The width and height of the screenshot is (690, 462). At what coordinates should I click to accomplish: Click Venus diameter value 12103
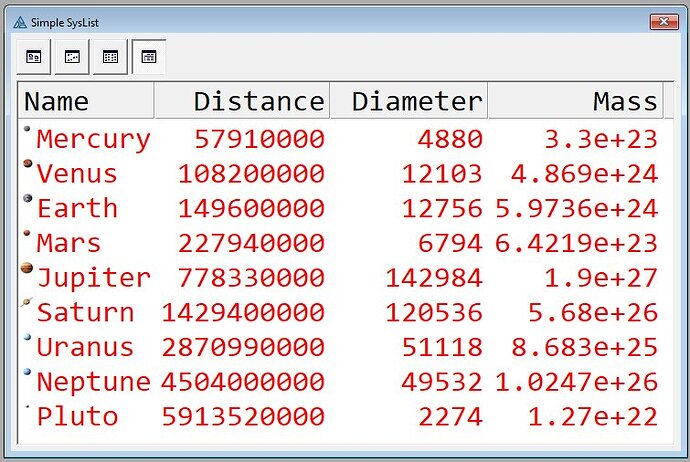442,174
